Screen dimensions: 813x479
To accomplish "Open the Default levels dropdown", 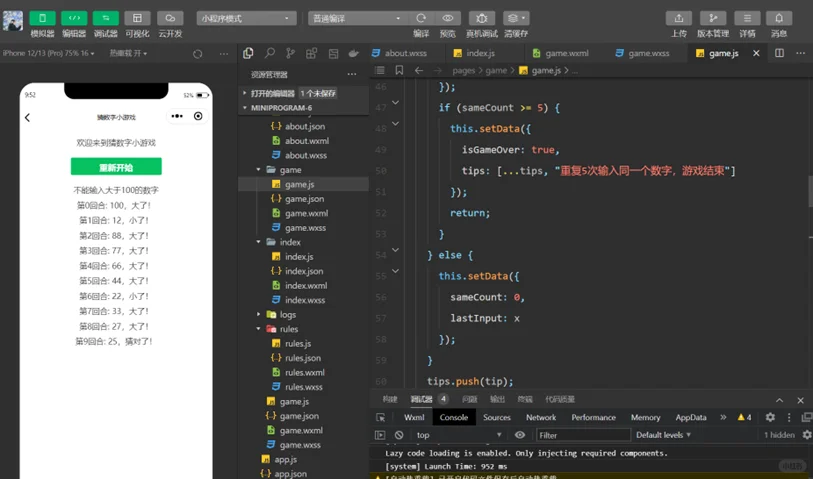I will (x=664, y=435).
